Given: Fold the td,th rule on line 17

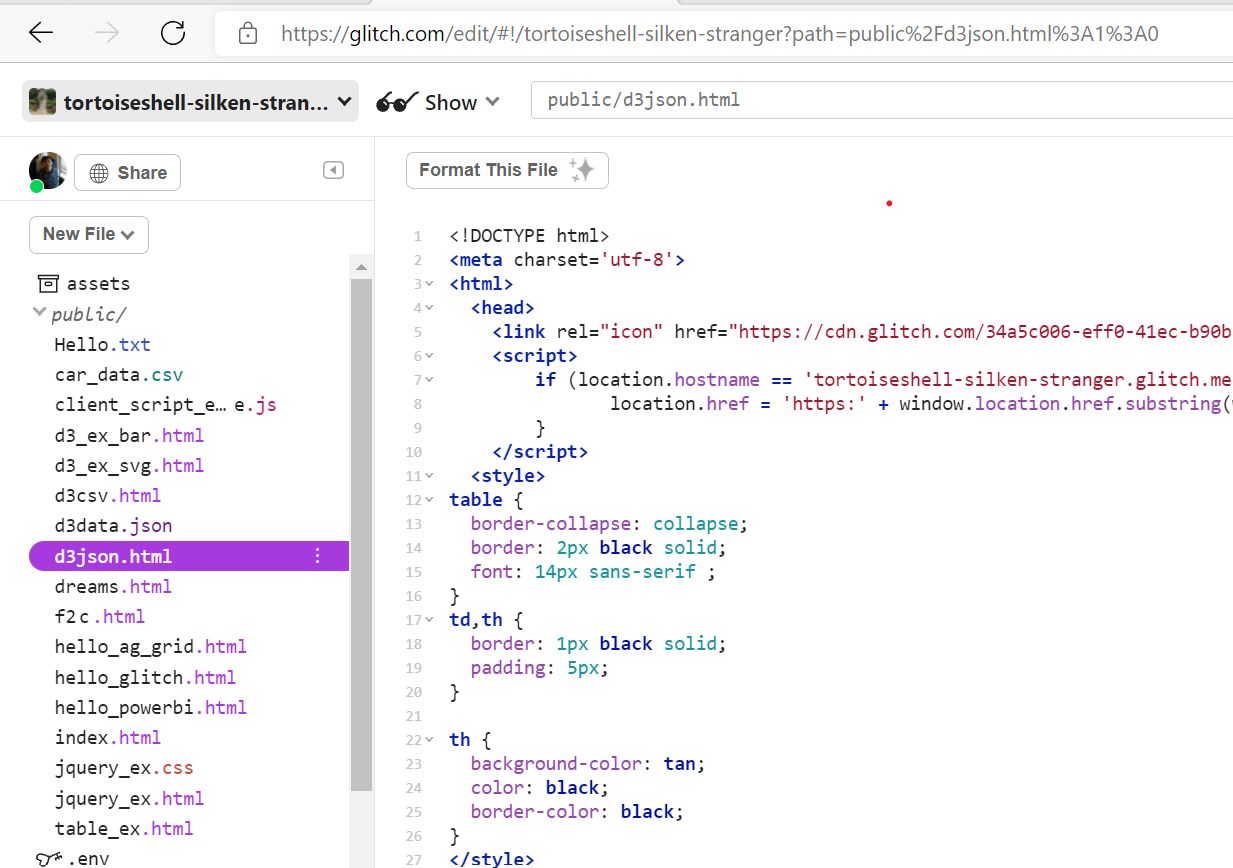Looking at the screenshot, I should (430, 620).
